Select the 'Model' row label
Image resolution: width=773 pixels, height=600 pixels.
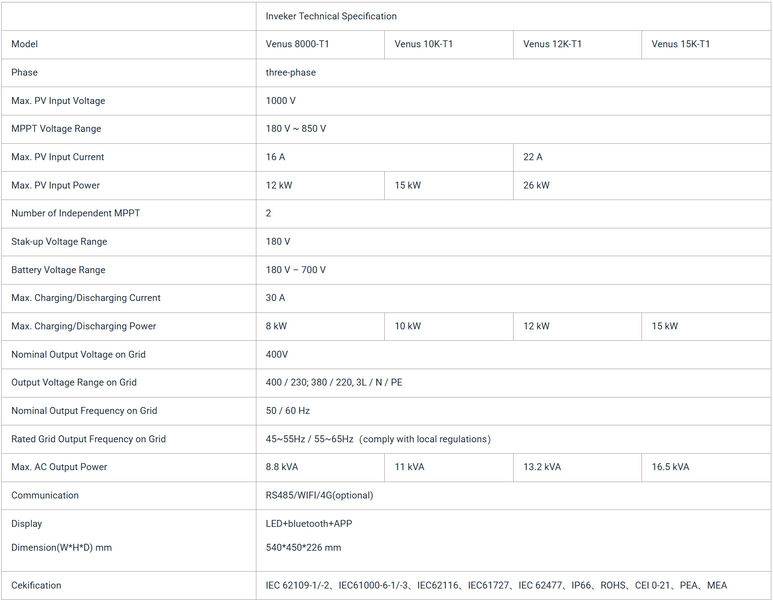pos(25,44)
